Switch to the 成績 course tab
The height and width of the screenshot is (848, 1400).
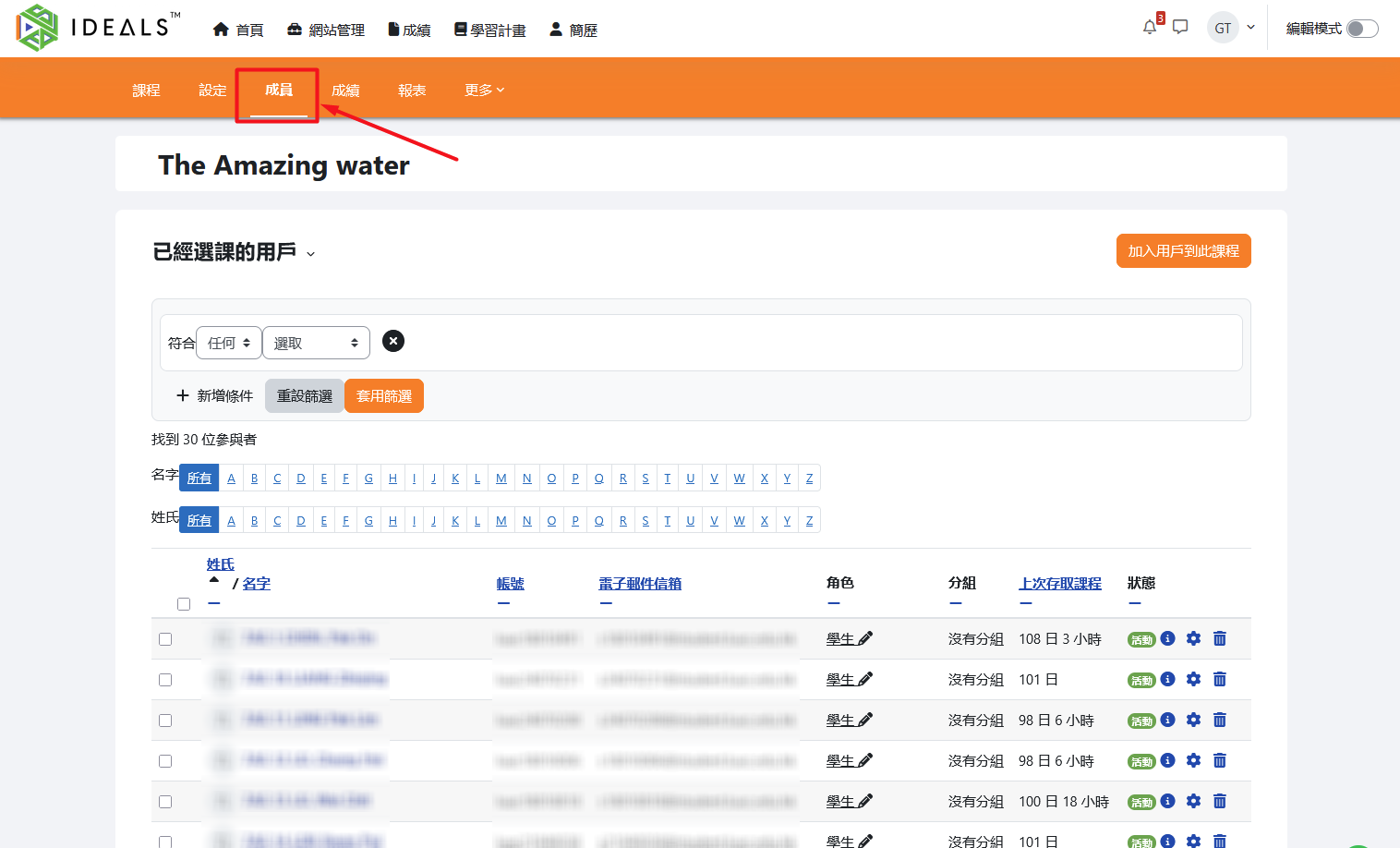pyautogui.click(x=345, y=90)
